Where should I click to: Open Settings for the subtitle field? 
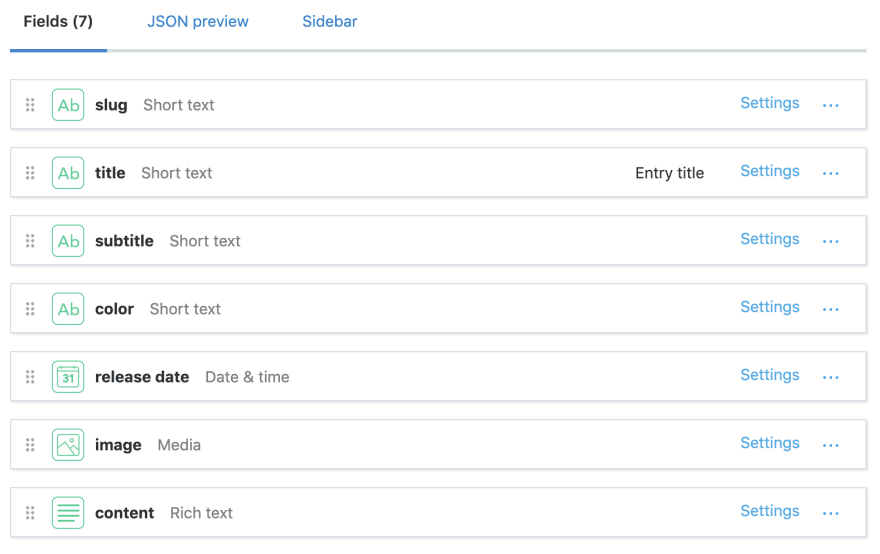769,239
